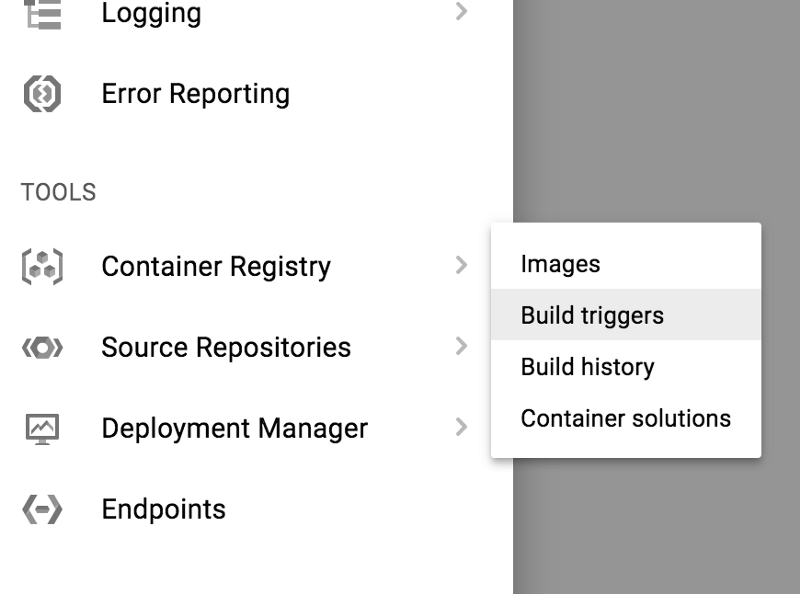Viewport: 800px width, 594px height.
Task: Go to the Endpoints page
Action: pyautogui.click(x=163, y=509)
